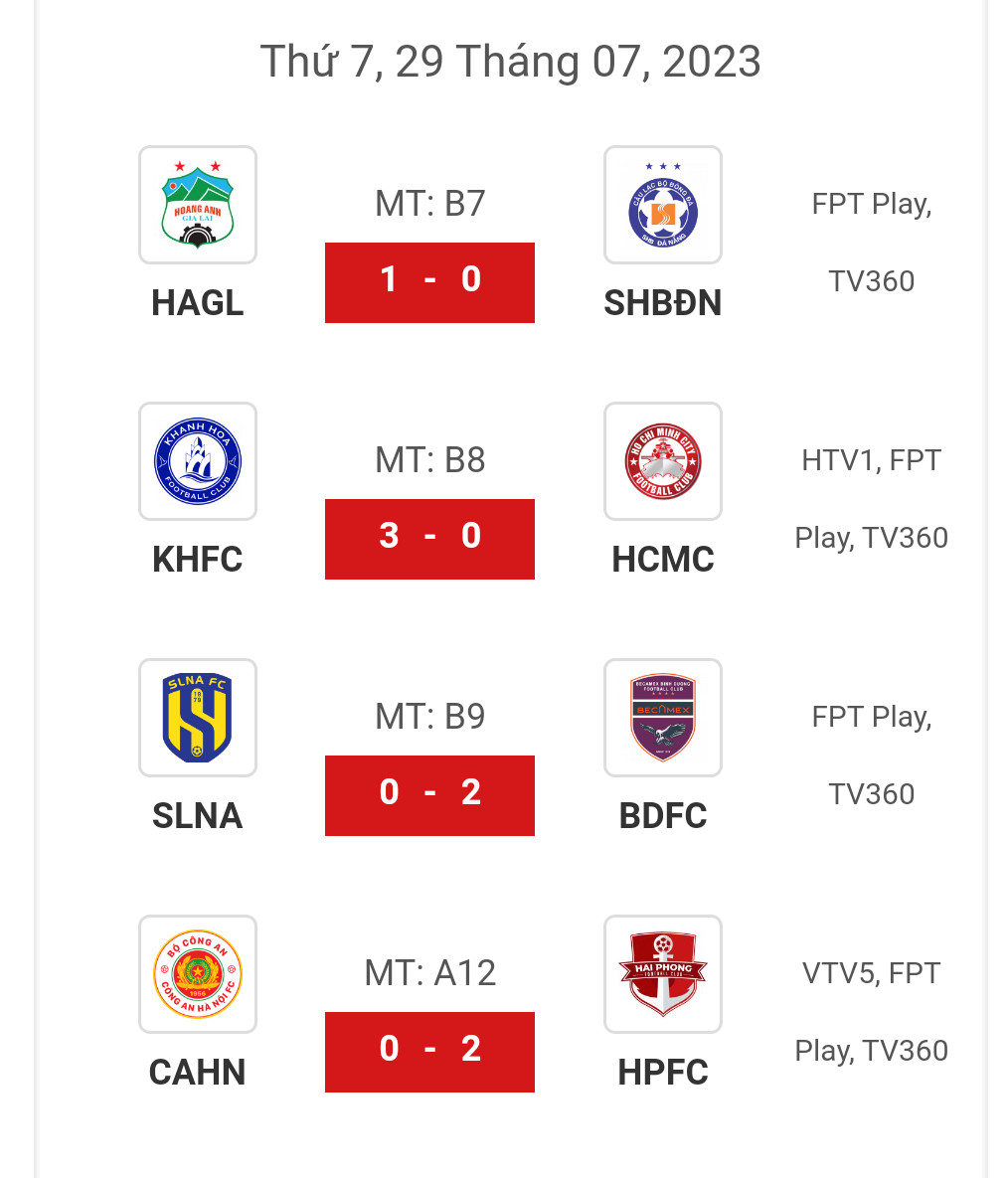Select the Khanh Hoa FC logo
This screenshot has width=1008, height=1178.
(x=198, y=460)
